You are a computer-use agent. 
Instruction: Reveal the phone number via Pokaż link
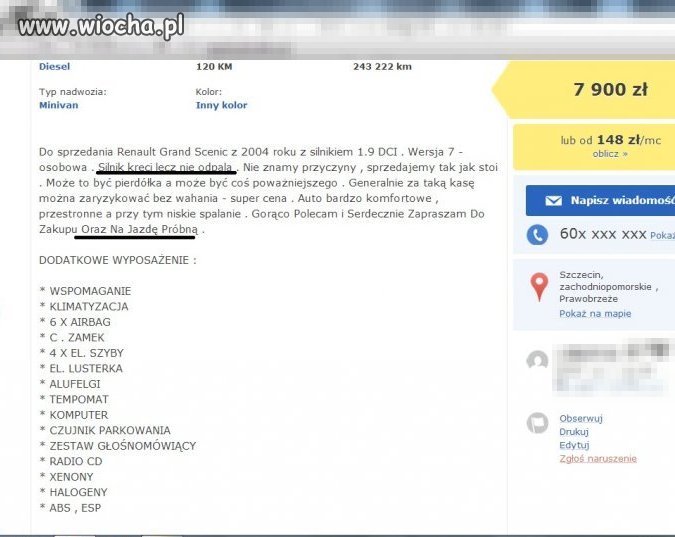[x=662, y=236]
